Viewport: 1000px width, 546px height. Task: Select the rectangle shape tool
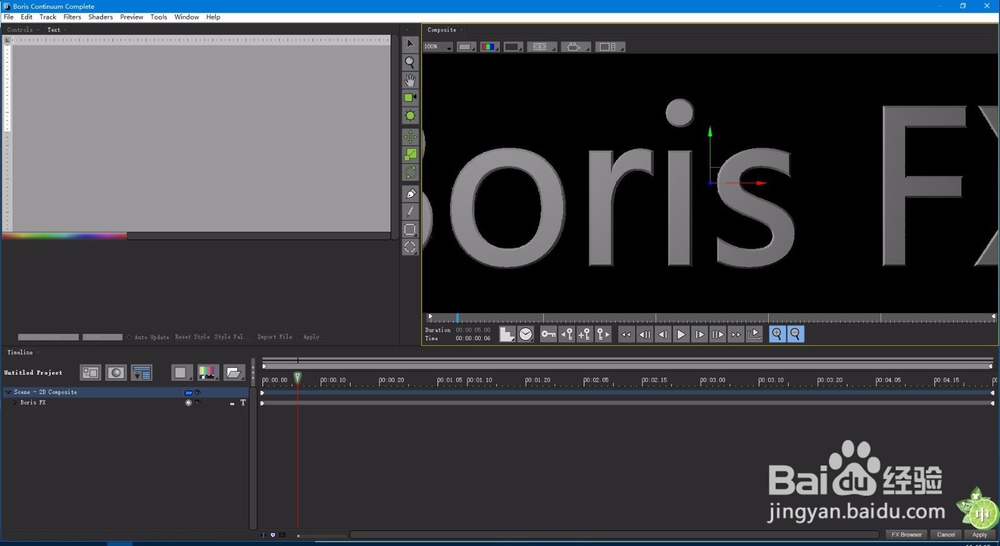[410, 229]
